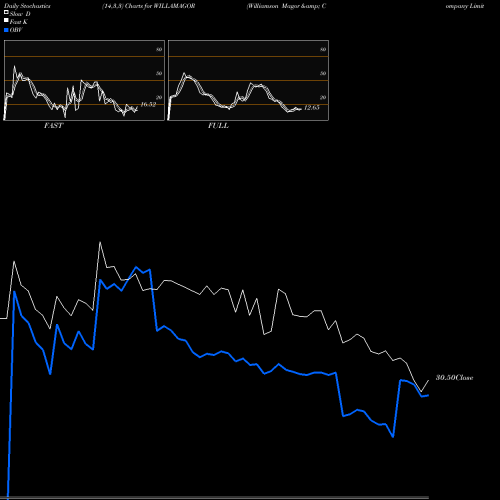
Task: Click the 20 level label in FAST chart
Action: point(159,97)
